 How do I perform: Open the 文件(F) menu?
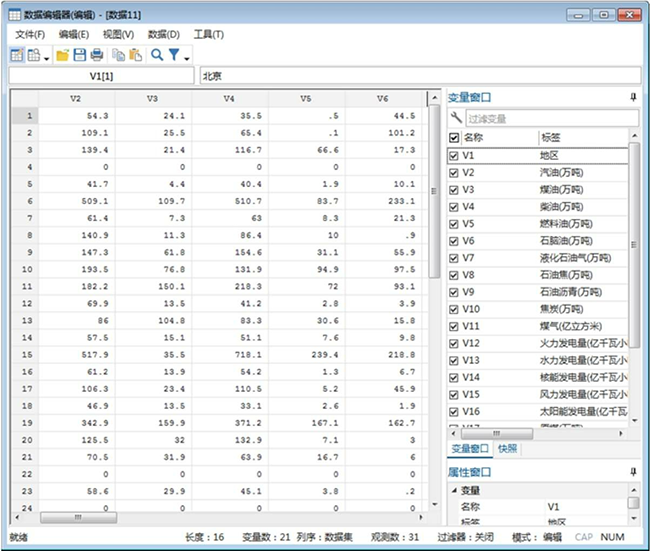pos(30,34)
